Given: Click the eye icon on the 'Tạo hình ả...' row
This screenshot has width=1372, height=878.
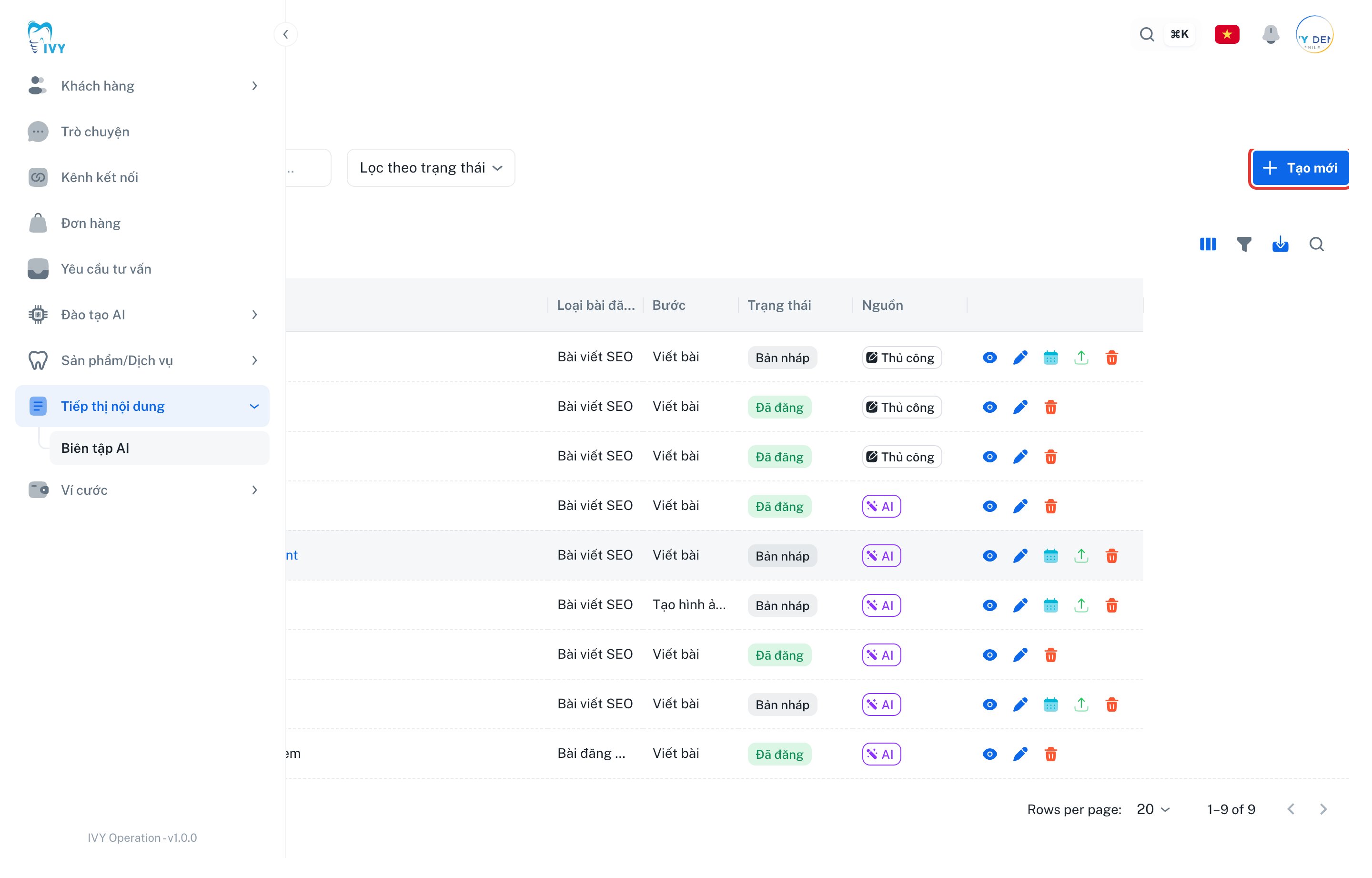Looking at the screenshot, I should tap(989, 605).
